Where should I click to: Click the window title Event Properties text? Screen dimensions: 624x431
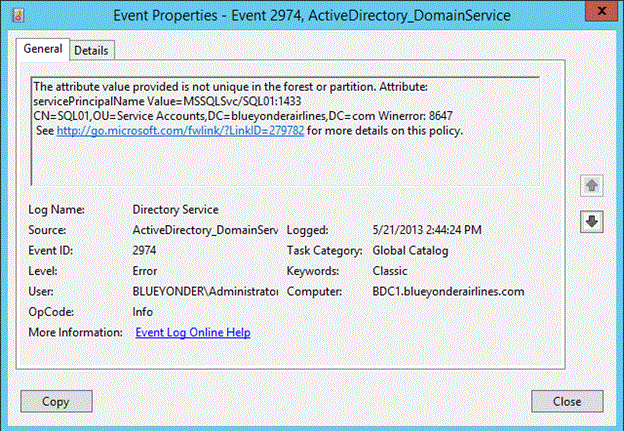point(312,15)
